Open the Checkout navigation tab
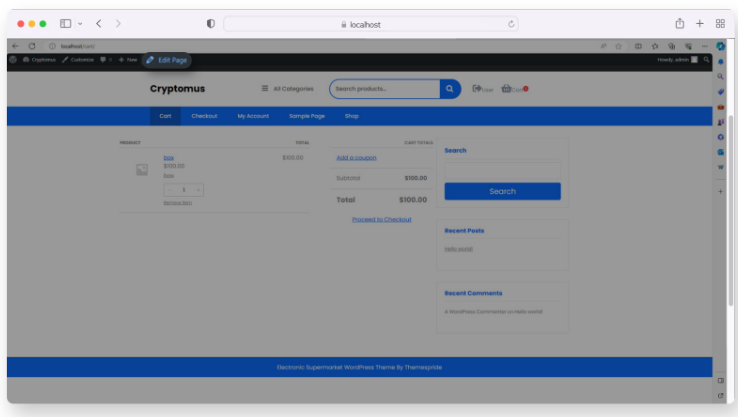Screen dimensions: 738x417 coord(204,116)
